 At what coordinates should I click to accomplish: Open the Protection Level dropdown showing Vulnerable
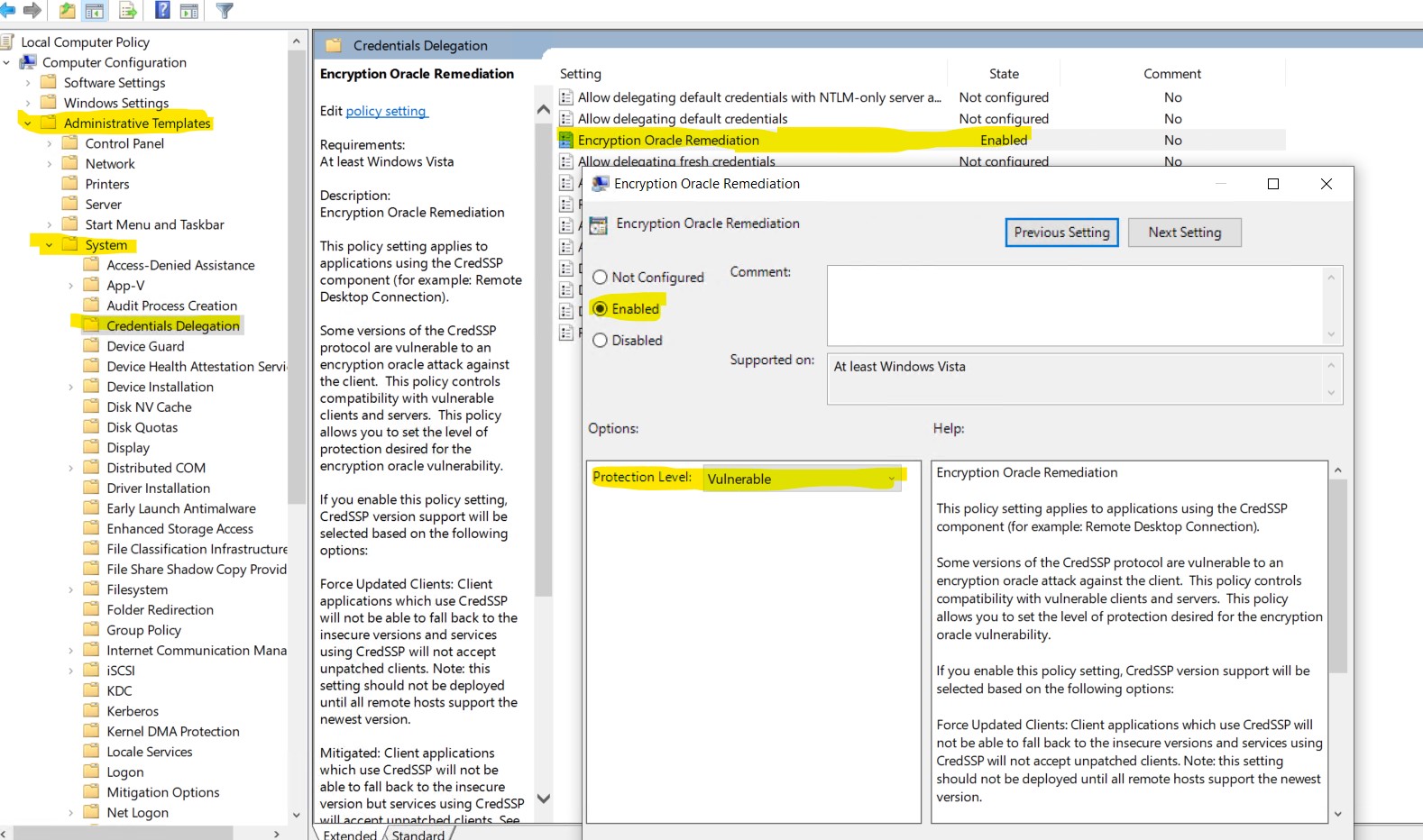point(802,479)
